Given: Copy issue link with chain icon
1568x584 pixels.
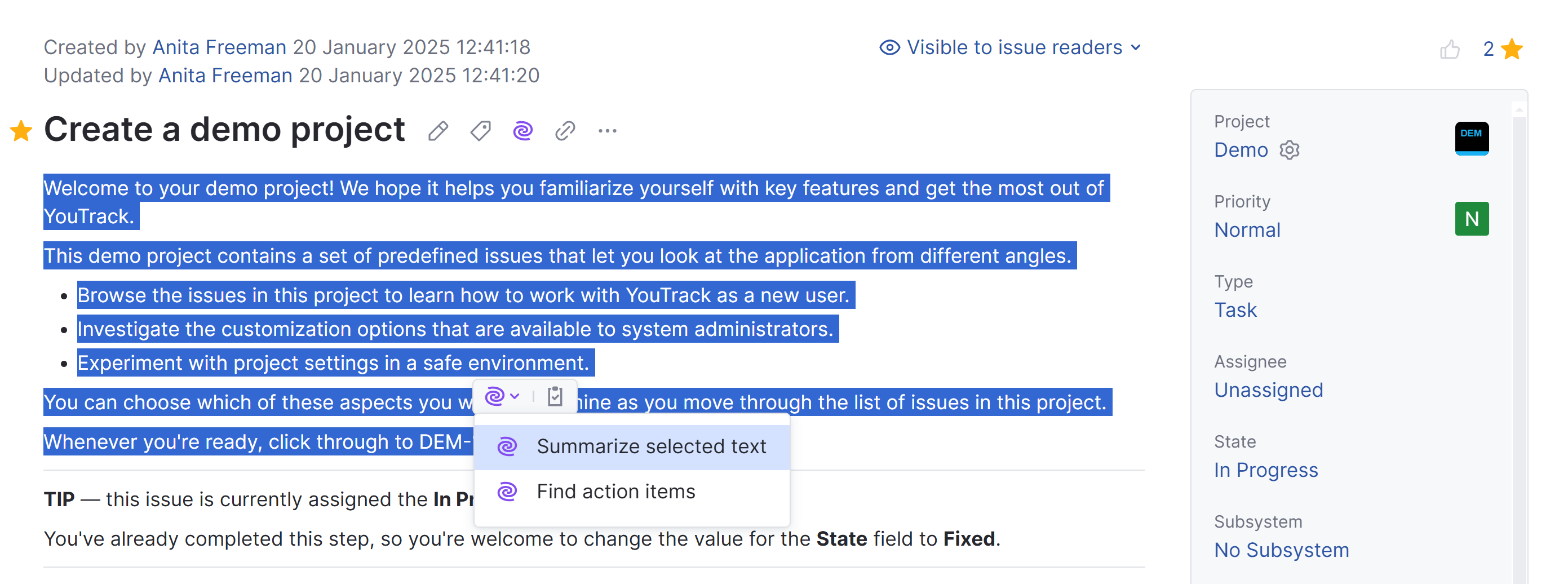Looking at the screenshot, I should click(x=565, y=131).
